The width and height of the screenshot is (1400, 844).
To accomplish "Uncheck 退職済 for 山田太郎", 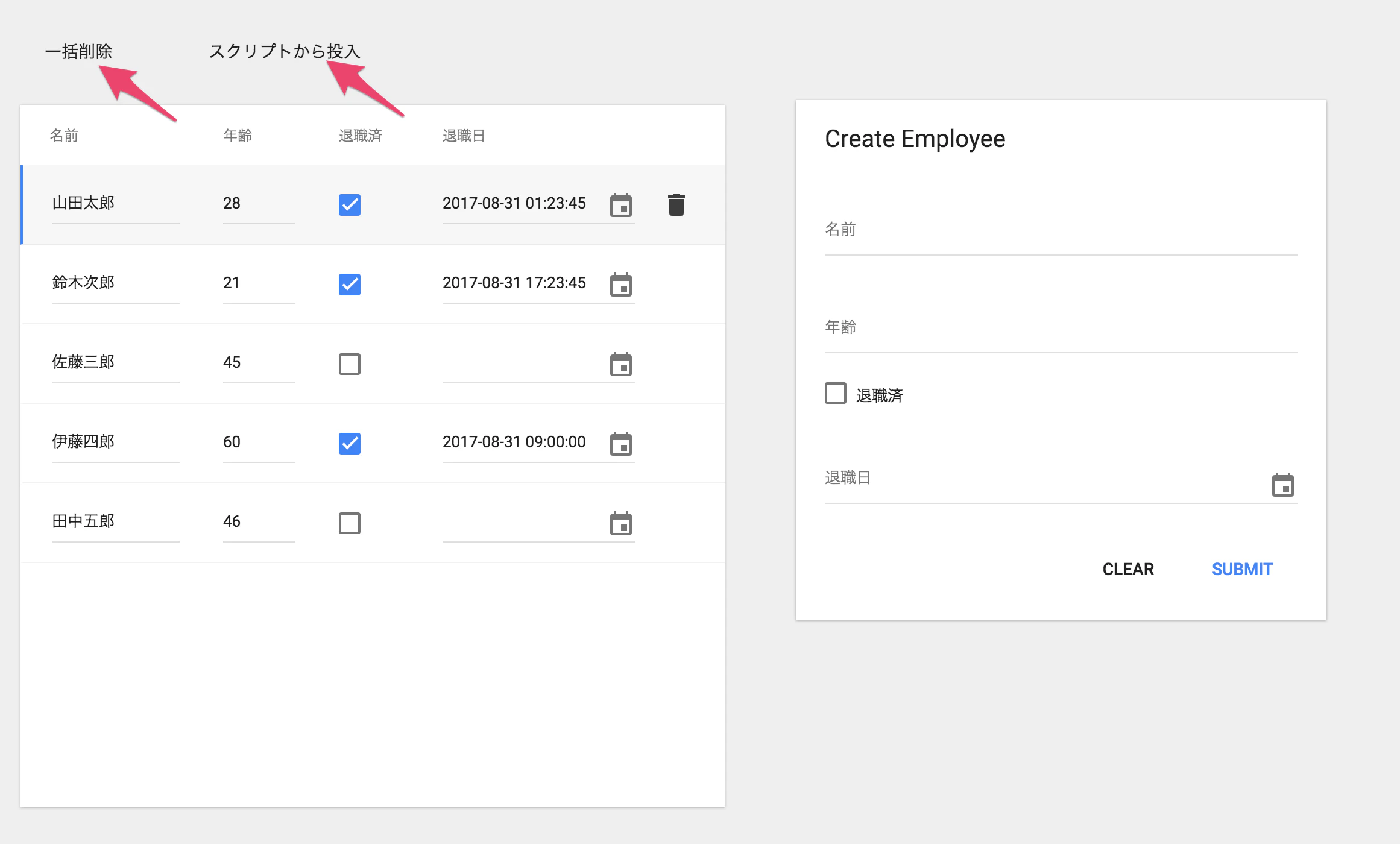I will coord(350,205).
